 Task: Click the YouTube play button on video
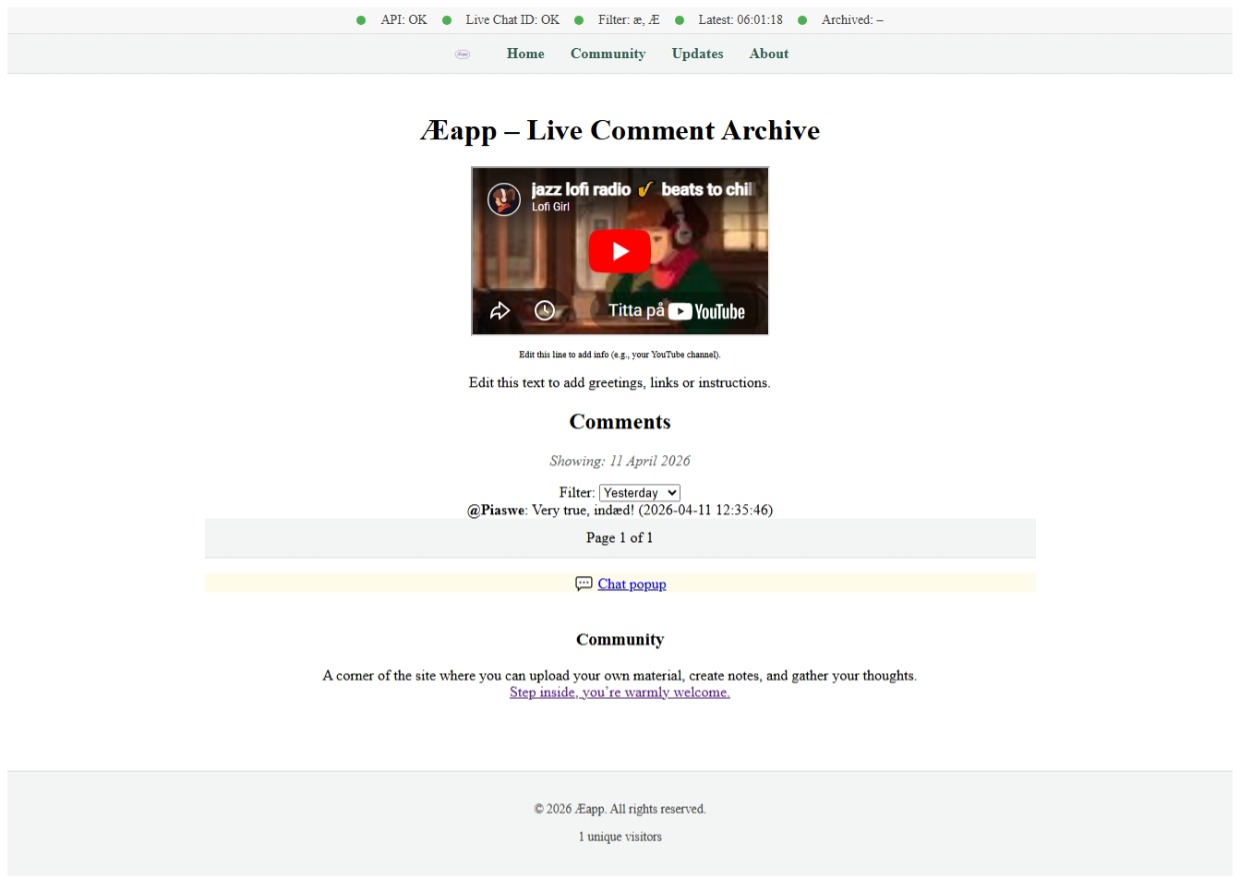tap(620, 251)
